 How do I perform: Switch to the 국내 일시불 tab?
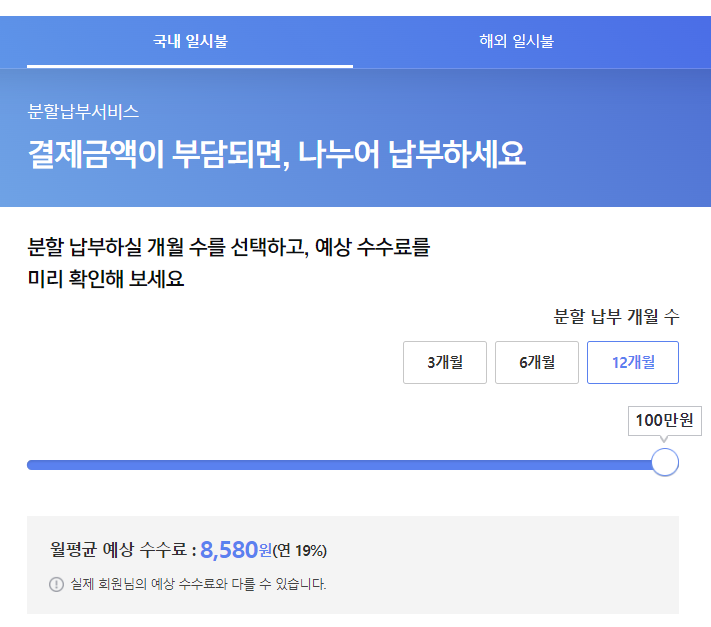click(190, 41)
